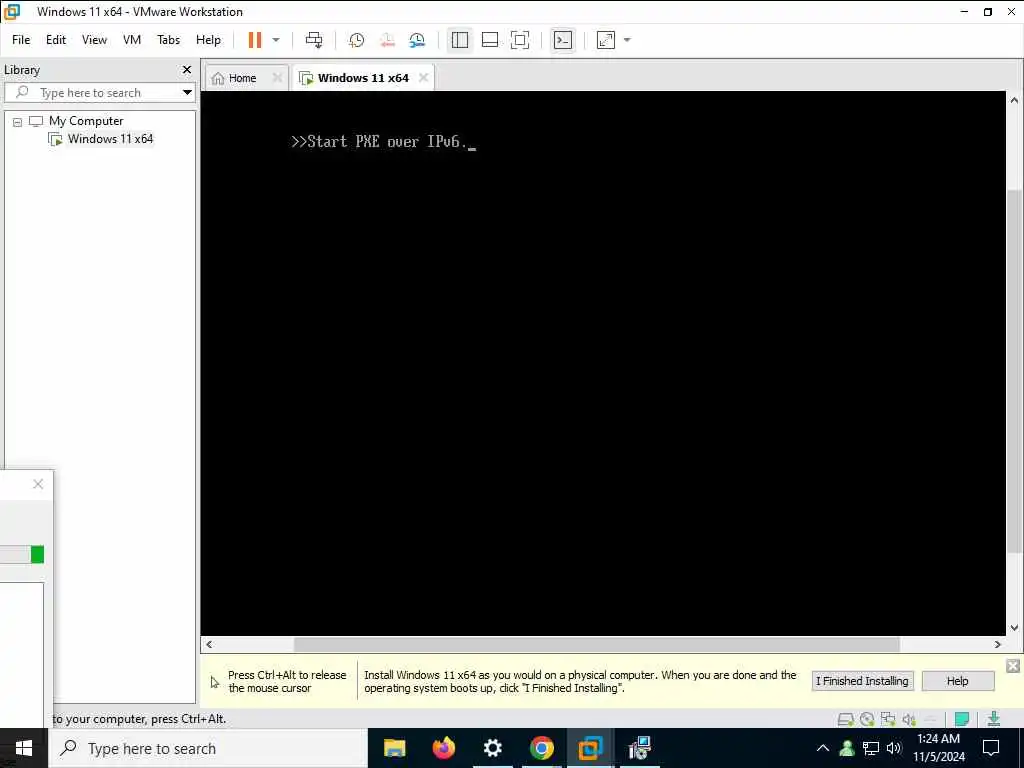This screenshot has width=1024, height=768.
Task: Click the VM display scroll down arrow
Action: (x=1014, y=628)
